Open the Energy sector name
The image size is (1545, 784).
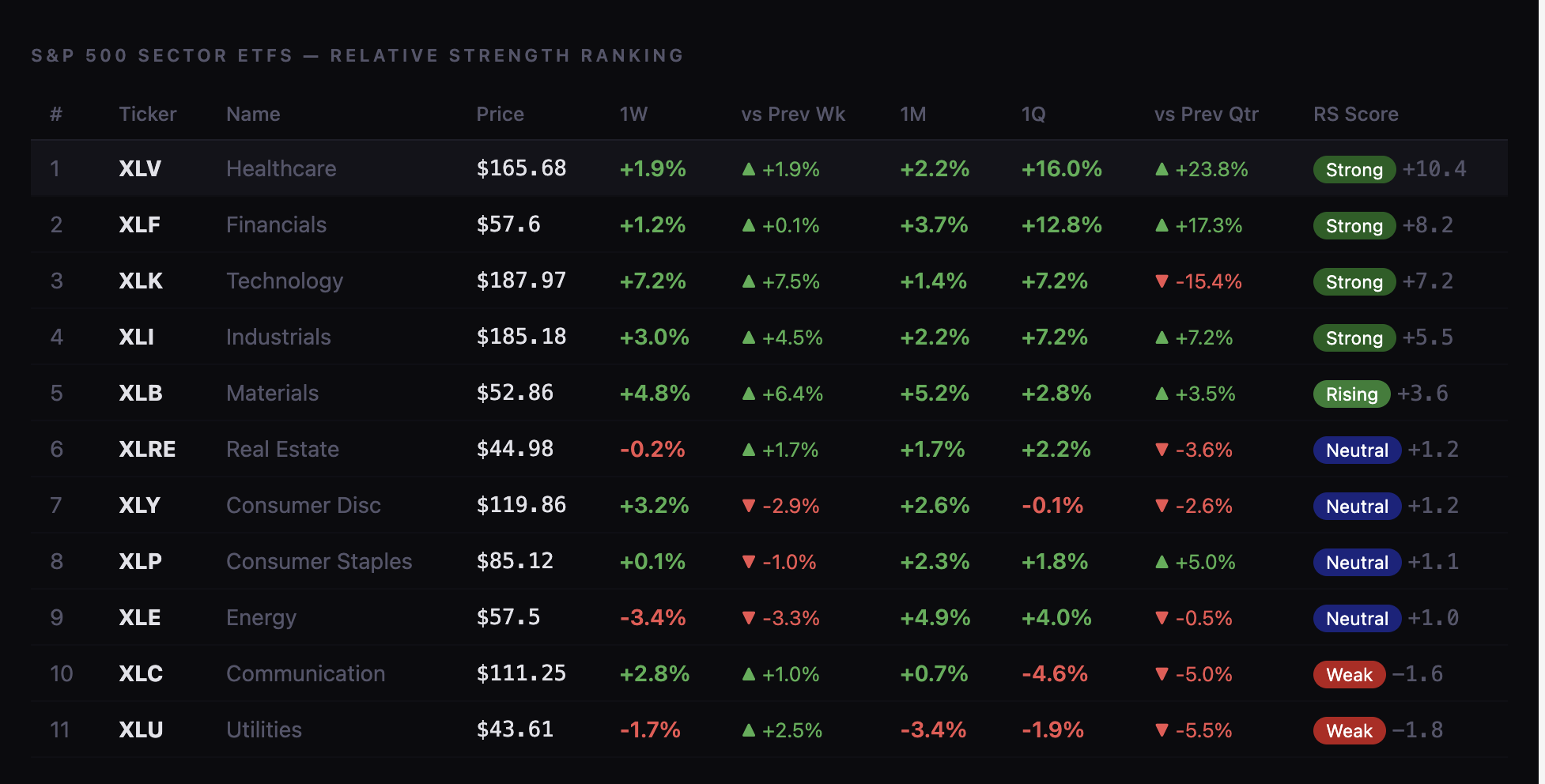(261, 617)
